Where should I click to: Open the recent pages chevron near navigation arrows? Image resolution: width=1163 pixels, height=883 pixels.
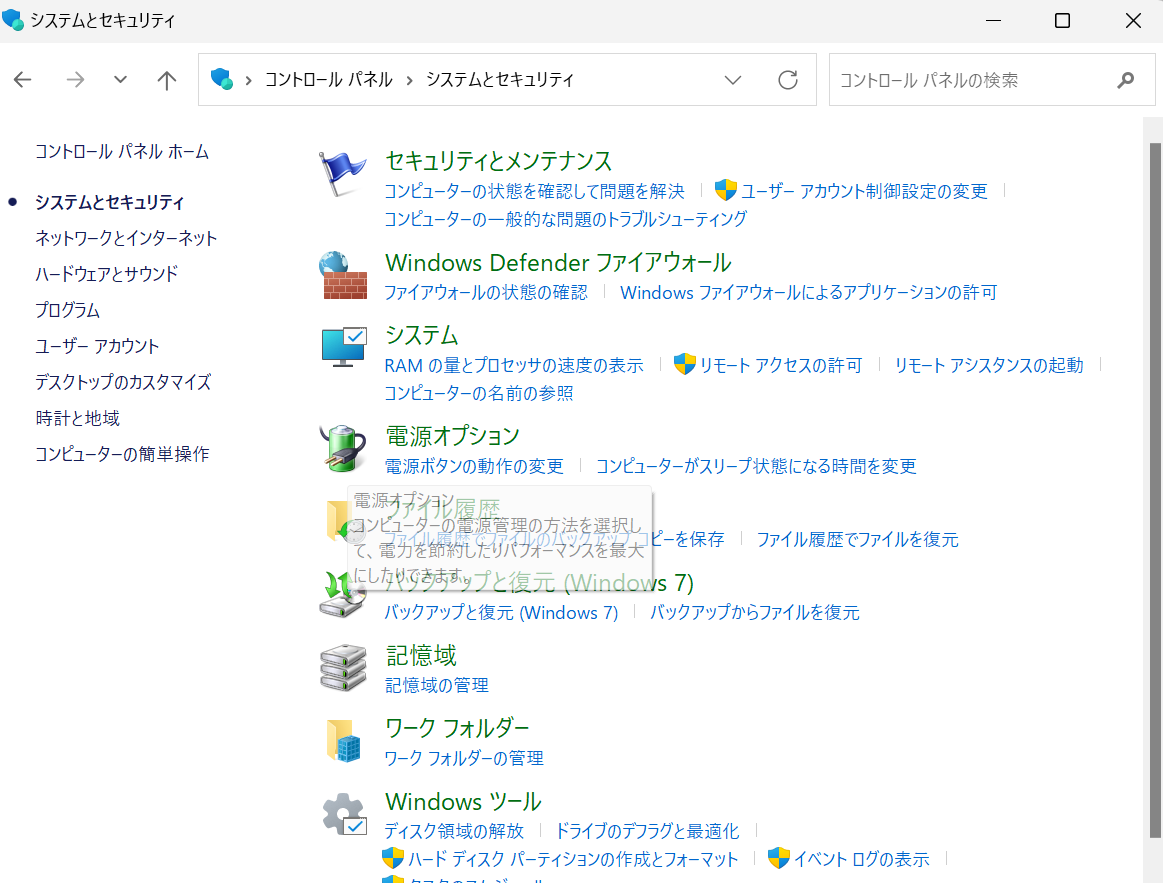pos(120,79)
